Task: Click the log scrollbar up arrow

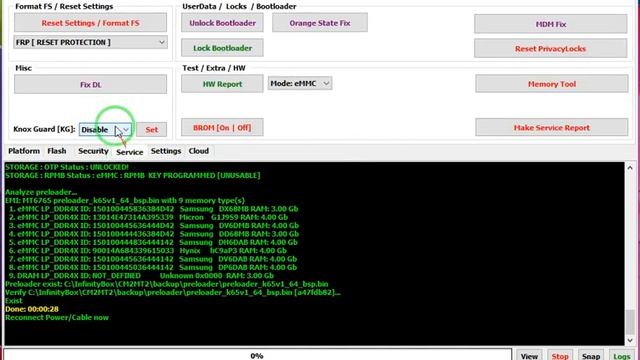Action: tap(630, 168)
